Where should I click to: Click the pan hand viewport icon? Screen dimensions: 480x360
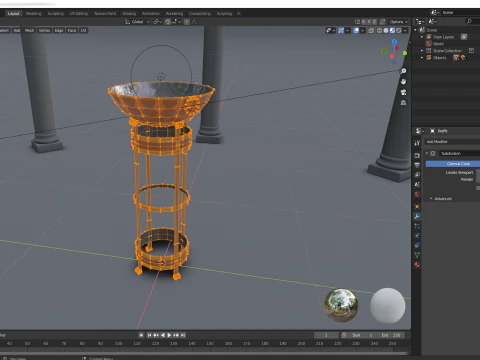[403, 81]
